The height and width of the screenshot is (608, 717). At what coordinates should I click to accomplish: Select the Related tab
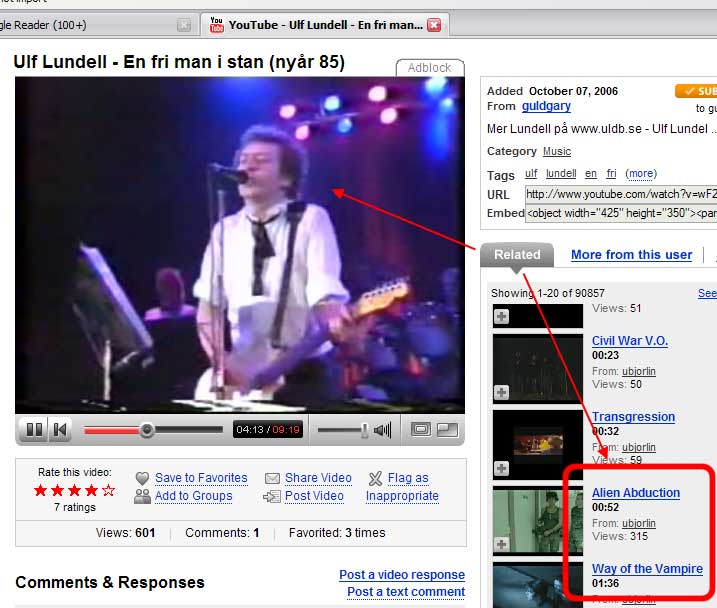pyautogui.click(x=517, y=255)
